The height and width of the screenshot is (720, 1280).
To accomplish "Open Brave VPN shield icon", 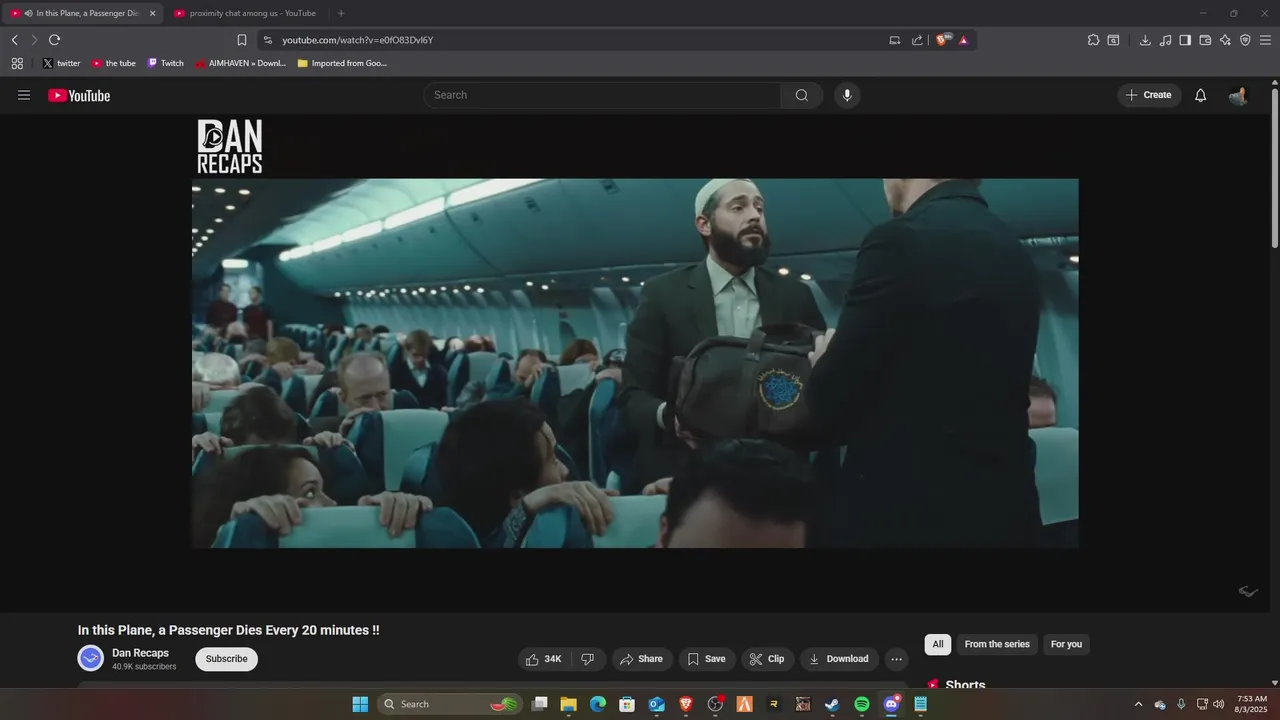I will point(1245,40).
